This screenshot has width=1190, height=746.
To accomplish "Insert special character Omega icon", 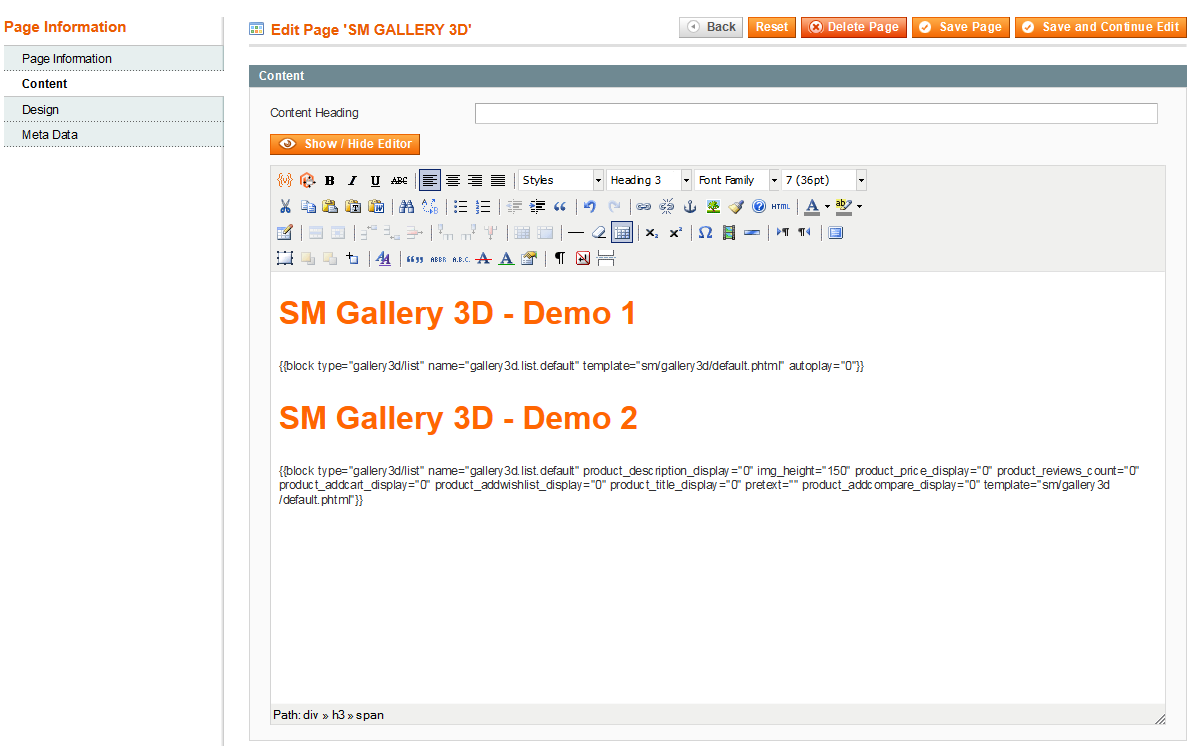I will [x=706, y=233].
